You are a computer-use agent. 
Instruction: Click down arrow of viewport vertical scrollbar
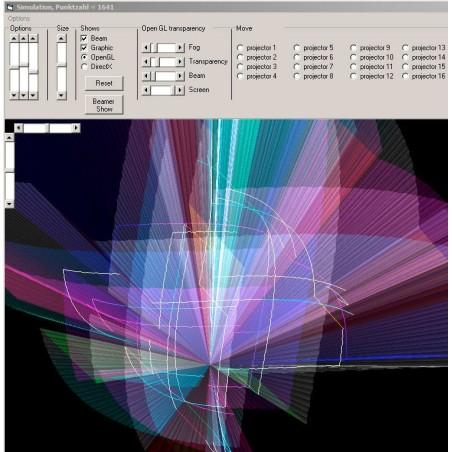pyautogui.click(x=9, y=203)
